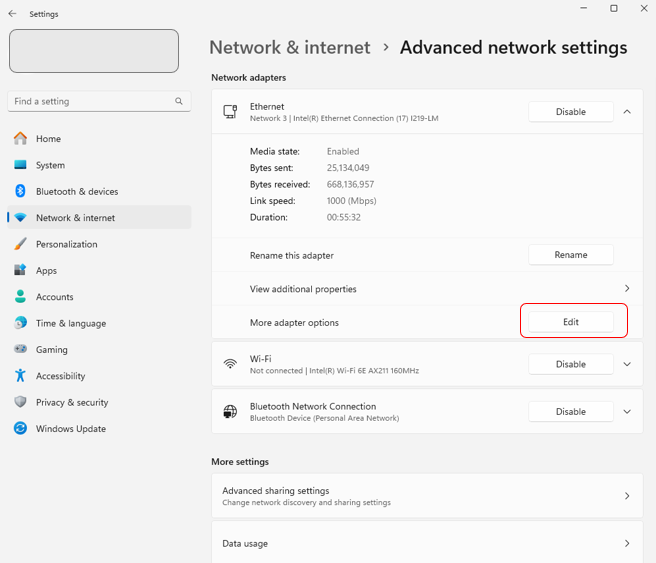Screen dimensions: 656x563
Task: Rename the Ethernet adapter
Action: point(570,255)
